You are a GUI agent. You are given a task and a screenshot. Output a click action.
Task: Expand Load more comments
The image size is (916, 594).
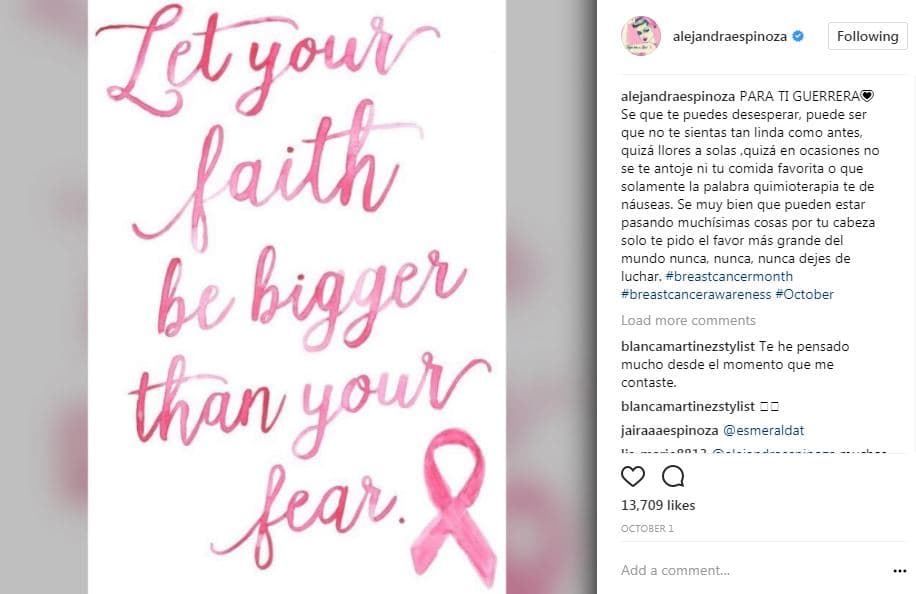pyautogui.click(x=688, y=320)
